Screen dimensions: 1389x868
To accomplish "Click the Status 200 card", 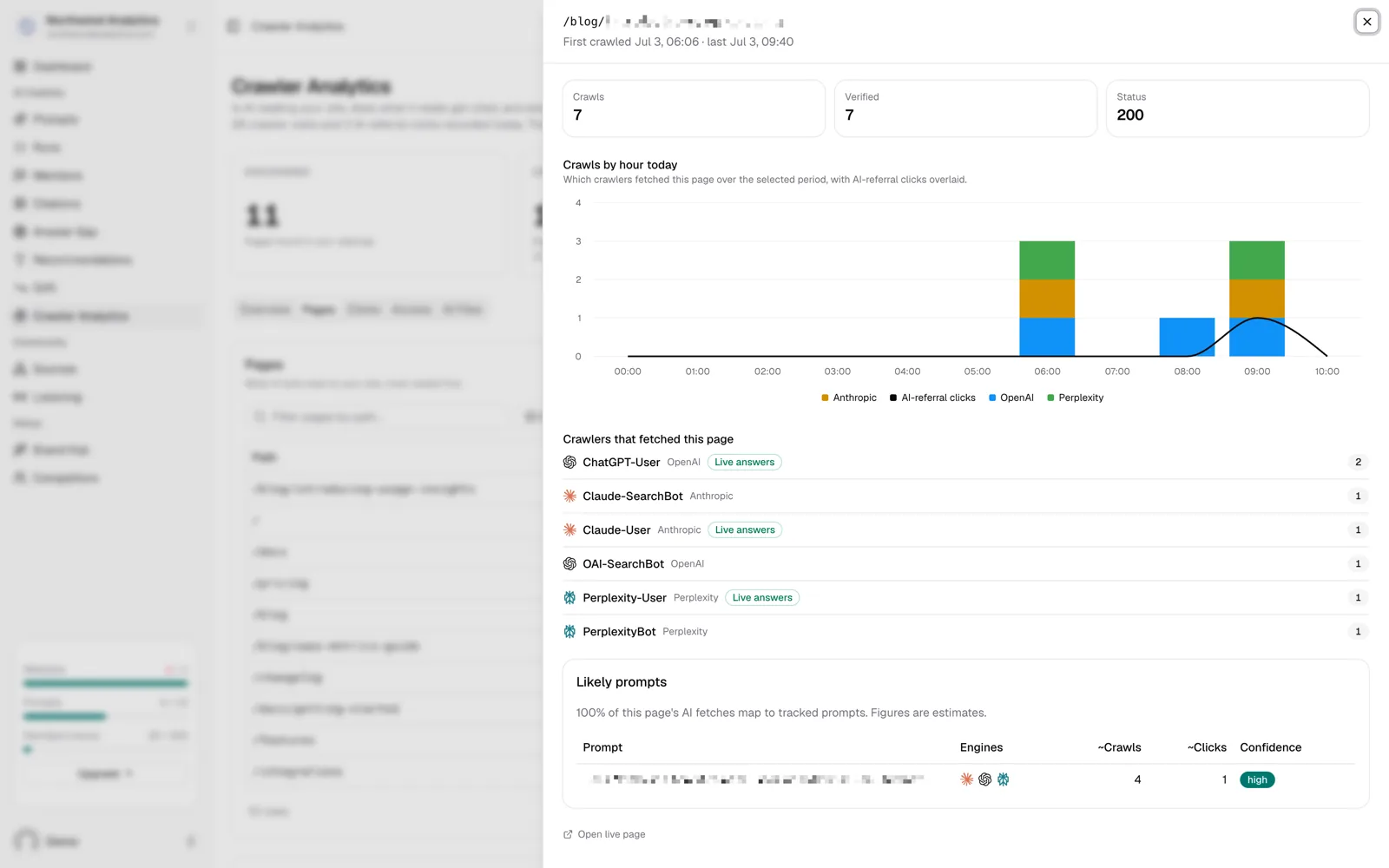I will (1237, 108).
